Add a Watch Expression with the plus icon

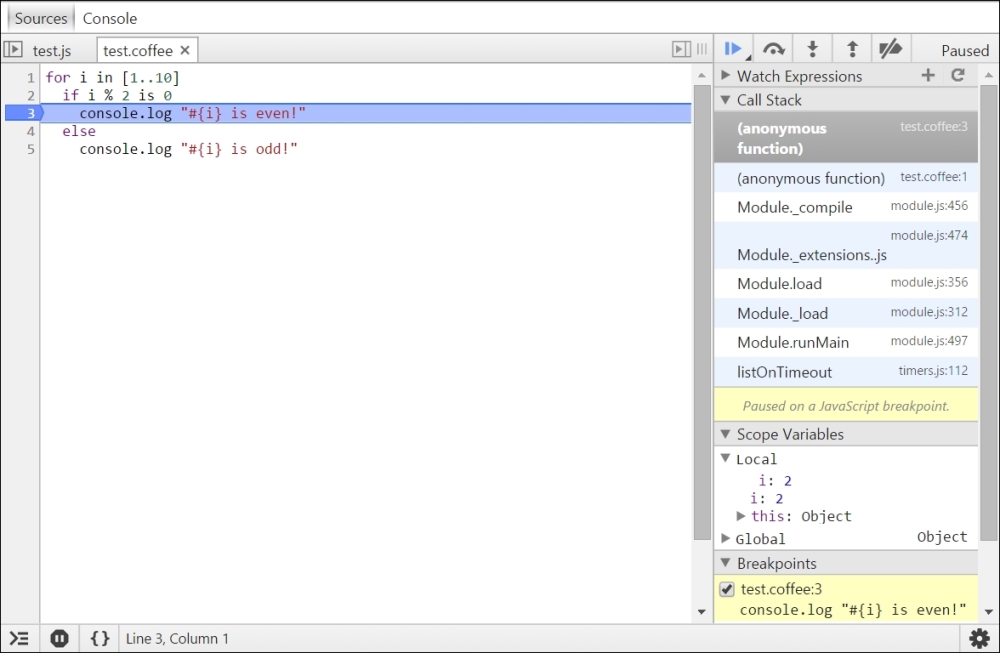pos(927,75)
